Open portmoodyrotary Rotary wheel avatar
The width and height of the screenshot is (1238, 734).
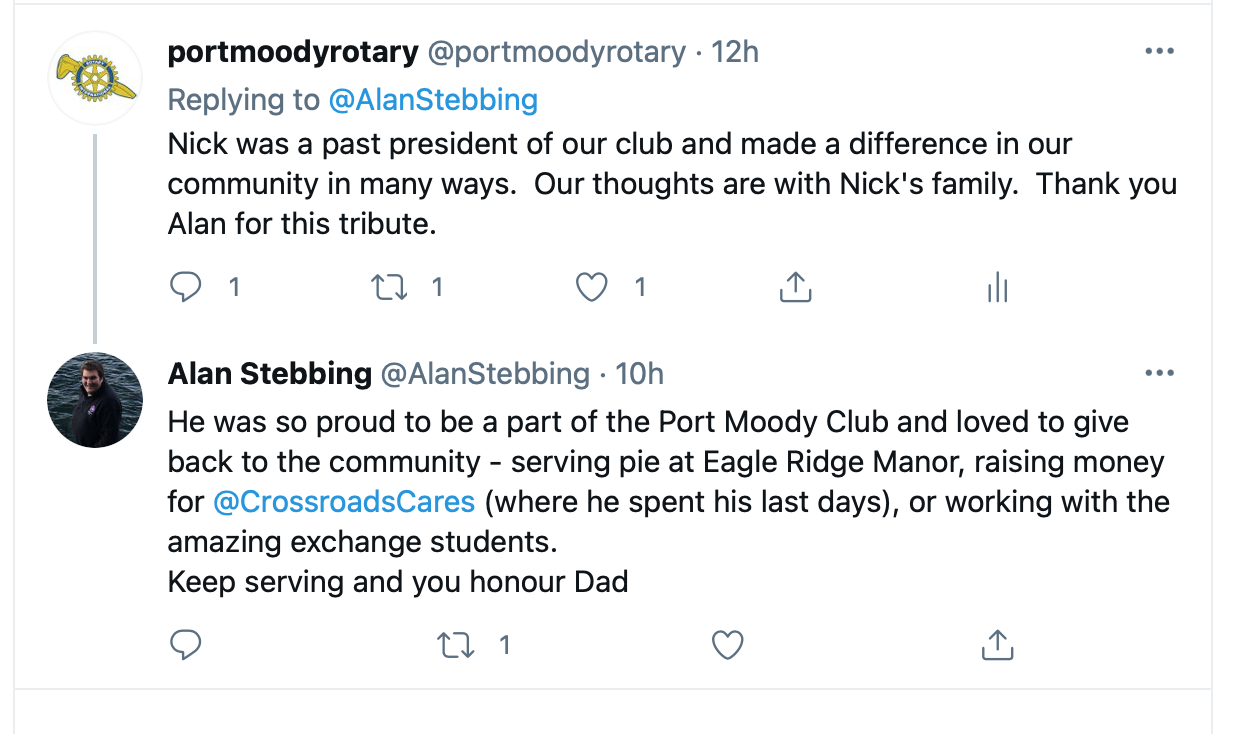[95, 77]
